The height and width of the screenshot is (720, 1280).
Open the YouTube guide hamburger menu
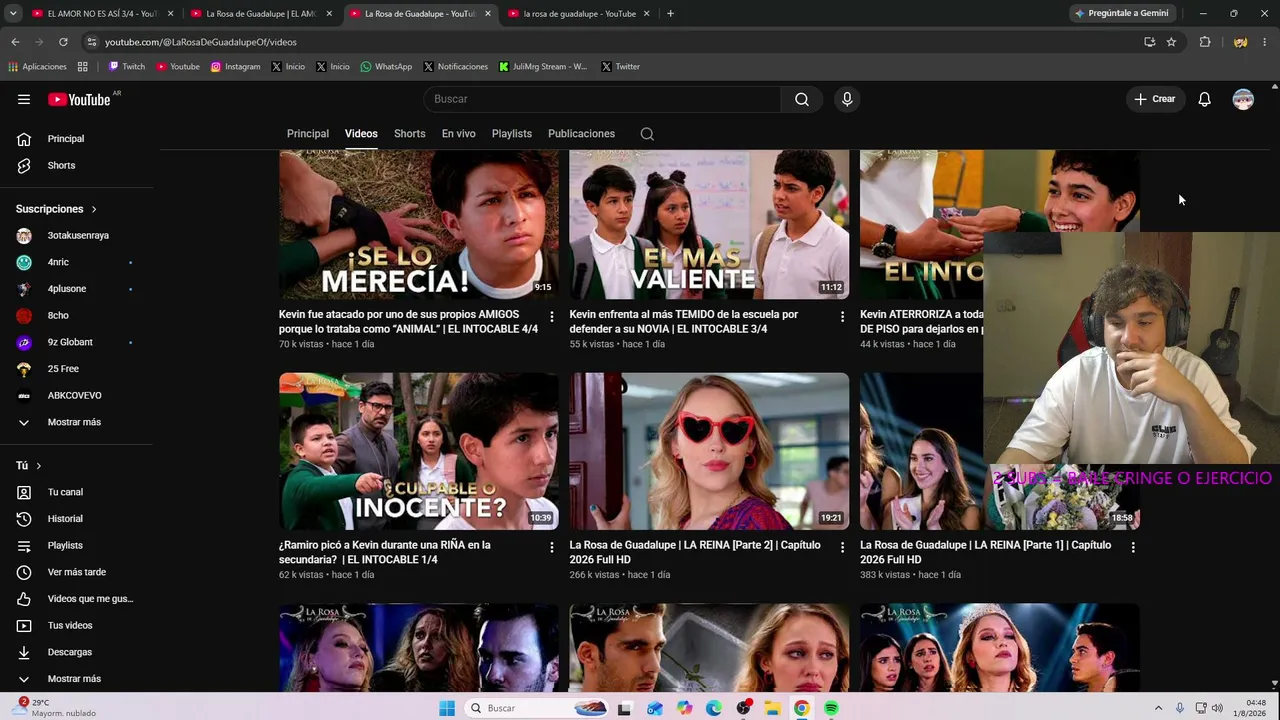[24, 99]
